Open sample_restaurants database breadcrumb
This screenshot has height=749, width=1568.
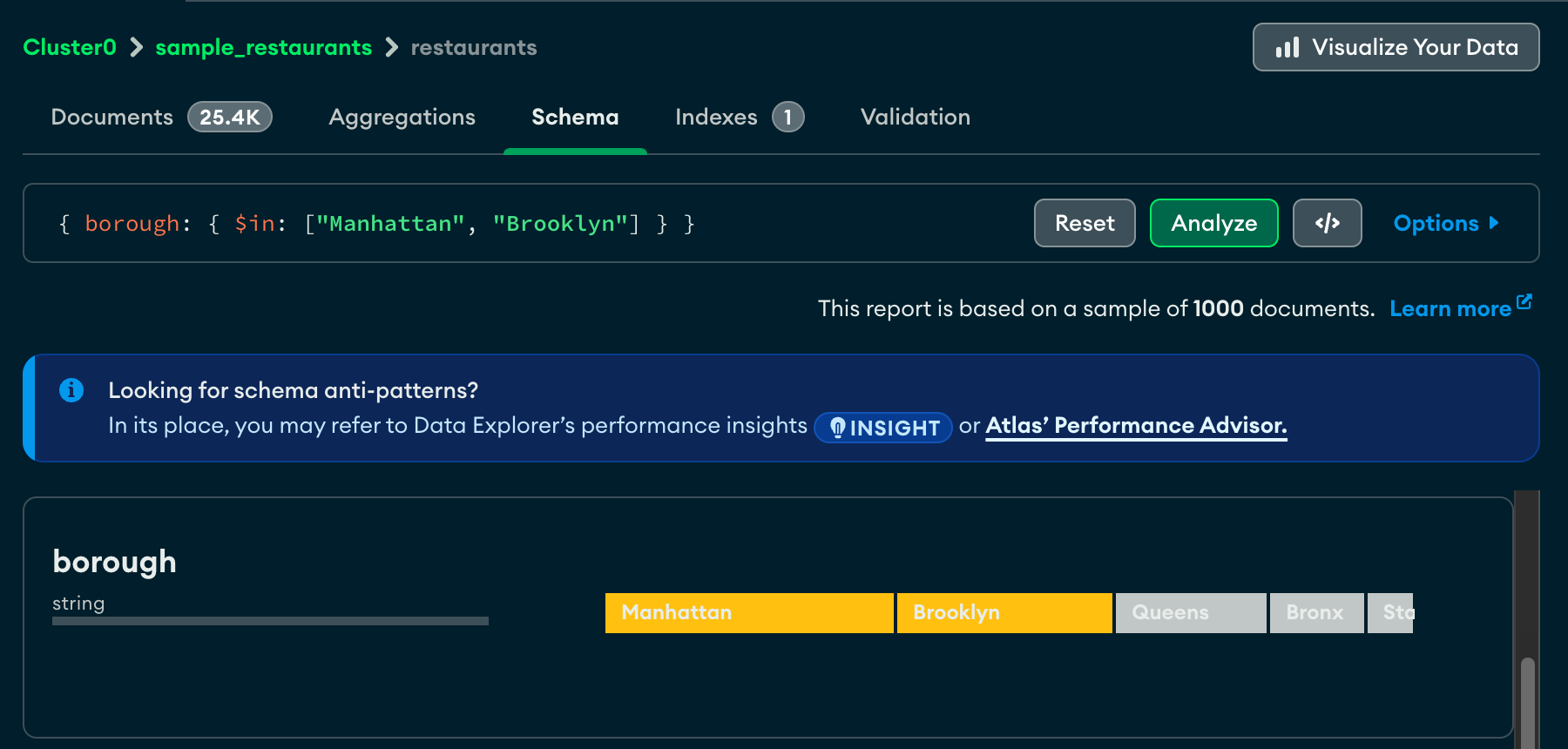(x=263, y=47)
